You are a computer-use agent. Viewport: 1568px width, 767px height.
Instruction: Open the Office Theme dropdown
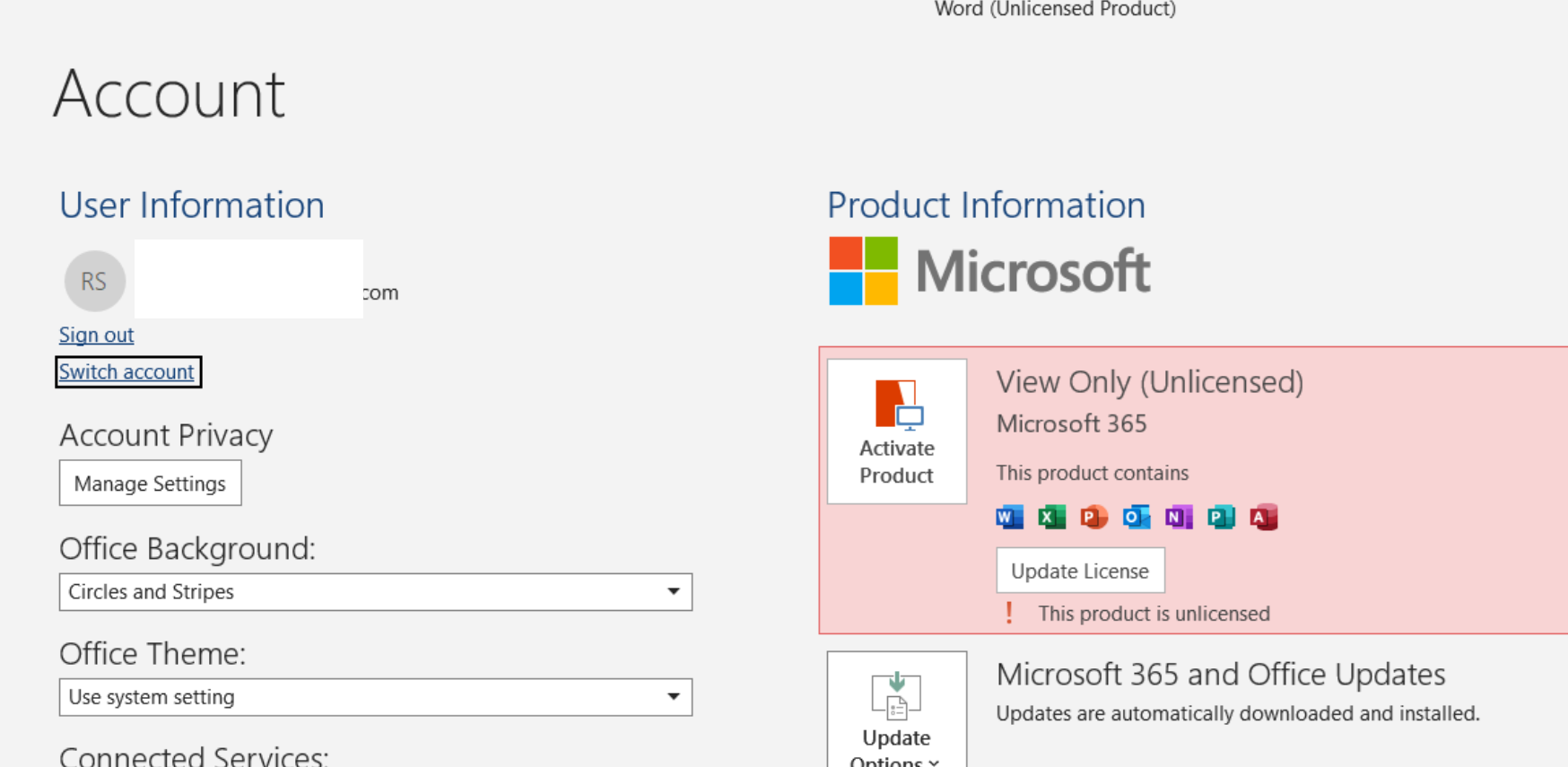pos(375,697)
